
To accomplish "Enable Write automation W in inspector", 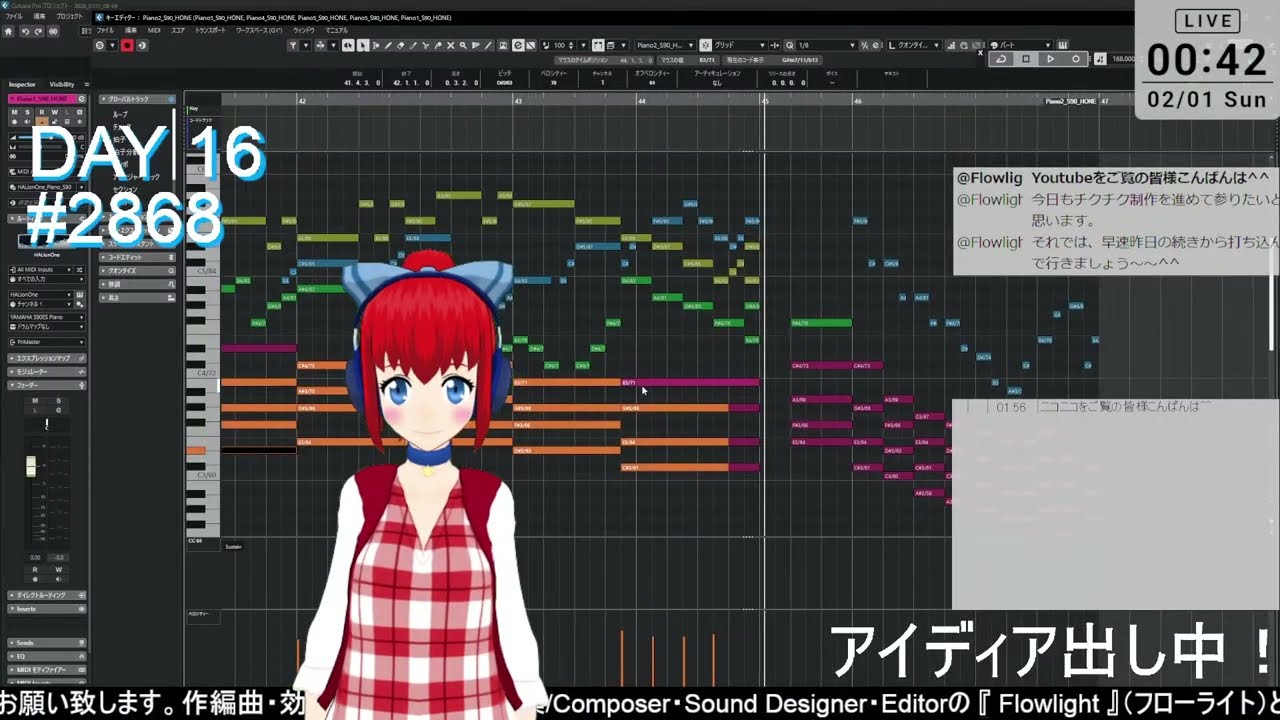I will [55, 112].
